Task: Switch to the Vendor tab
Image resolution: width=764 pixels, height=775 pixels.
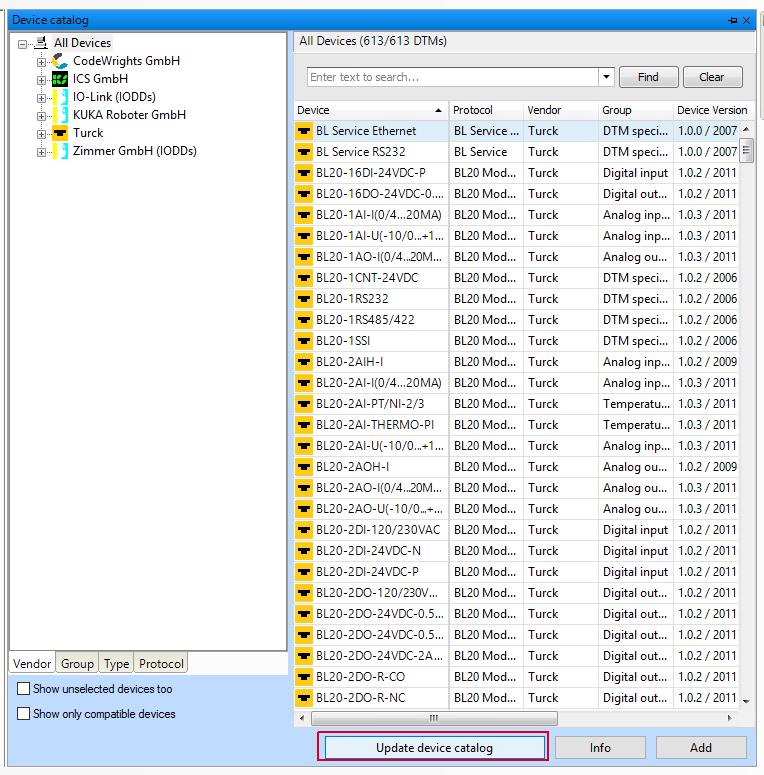Action: [x=32, y=663]
